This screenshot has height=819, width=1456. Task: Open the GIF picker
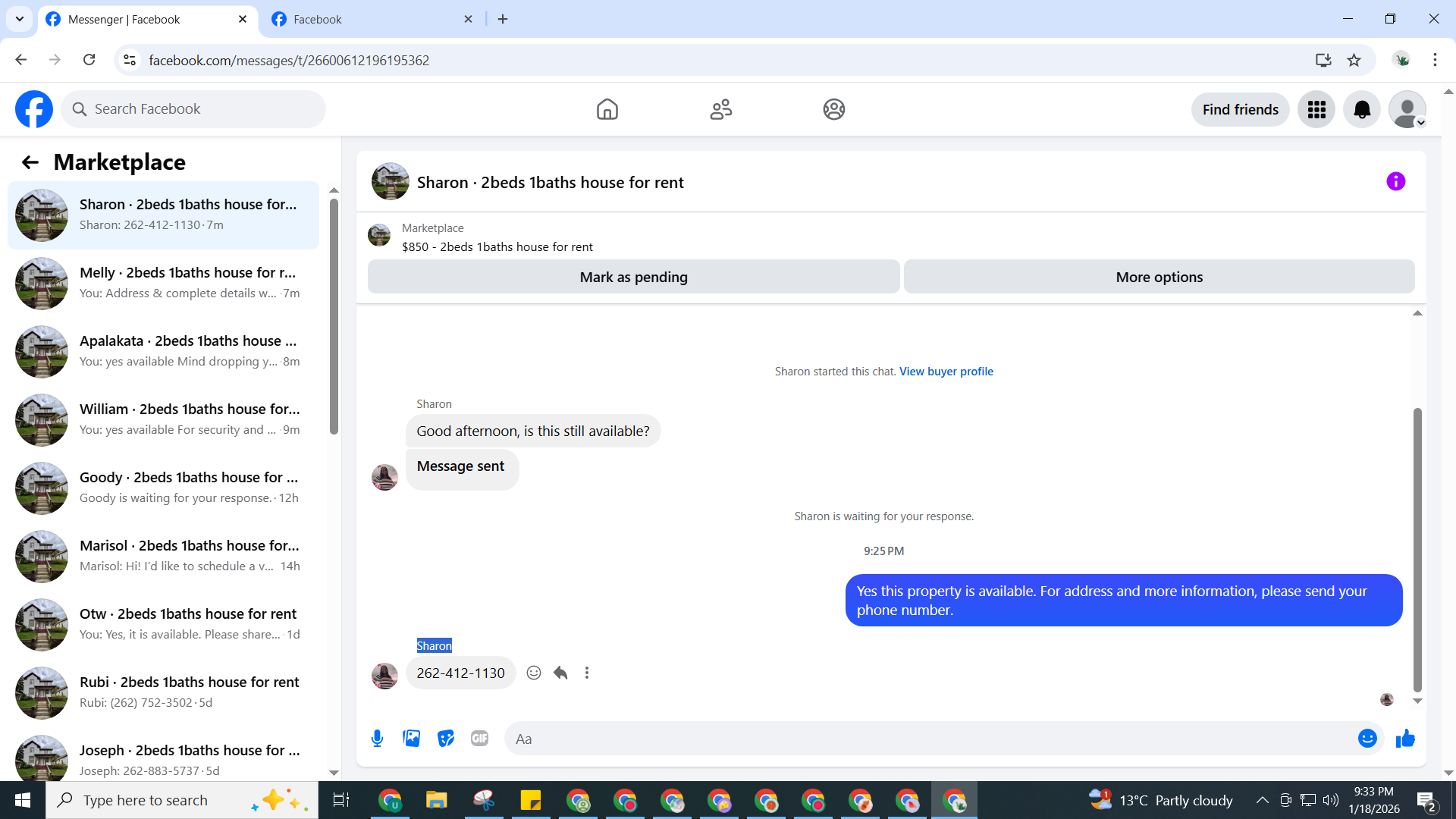coord(479,738)
